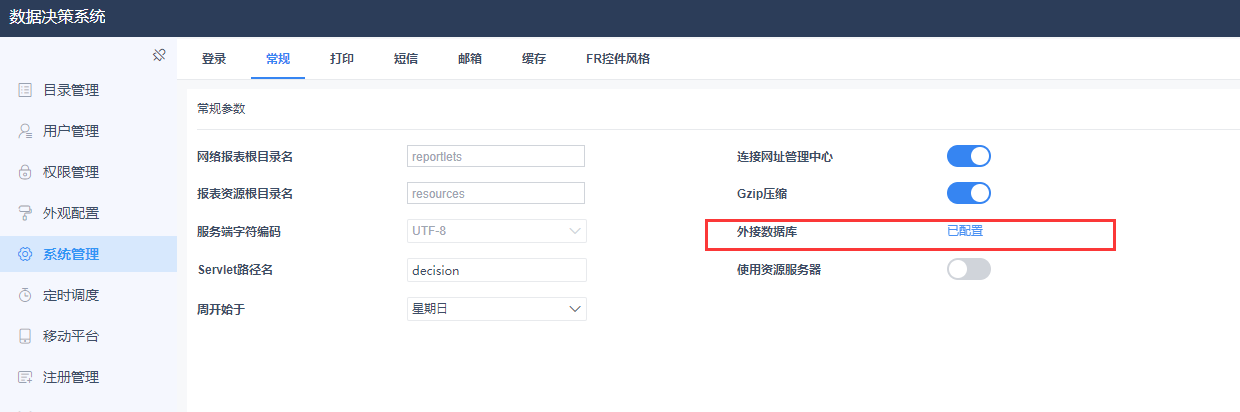Open the 周开始于 dropdown
This screenshot has height=412, width=1240.
coord(496,309)
